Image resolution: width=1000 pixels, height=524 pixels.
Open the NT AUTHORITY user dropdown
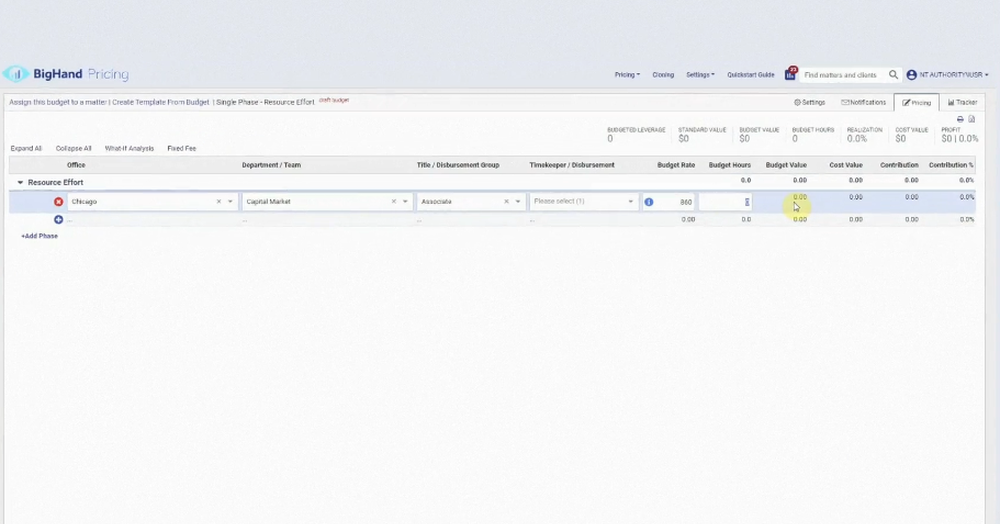pos(953,75)
